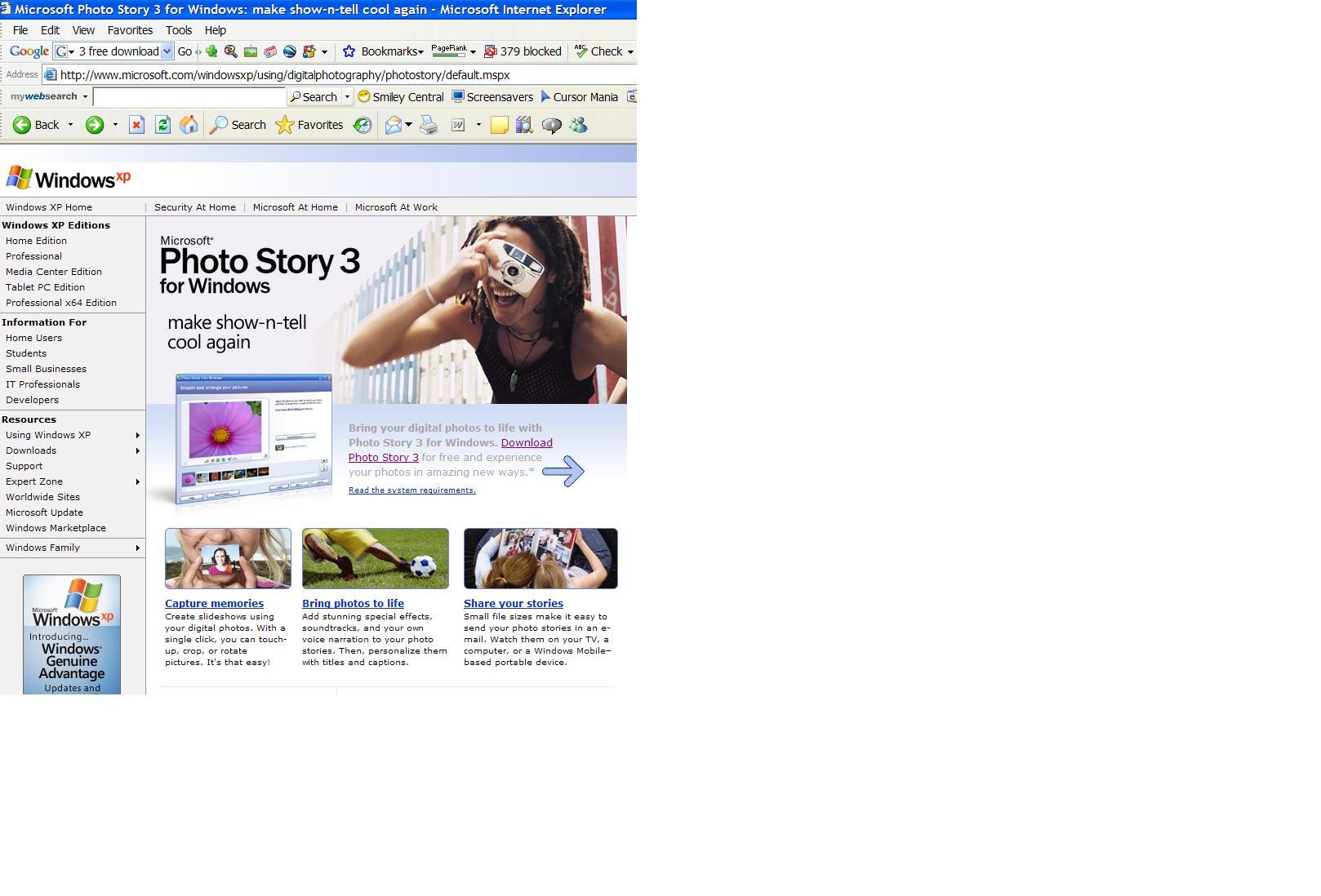Edit page with the Word icon
Viewport: 1321px width, 896px height.
[458, 125]
